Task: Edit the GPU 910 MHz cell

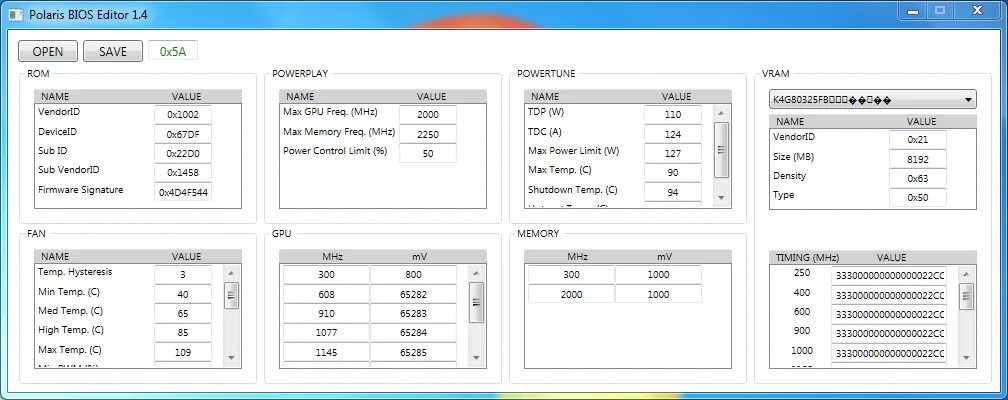Action: pos(326,313)
